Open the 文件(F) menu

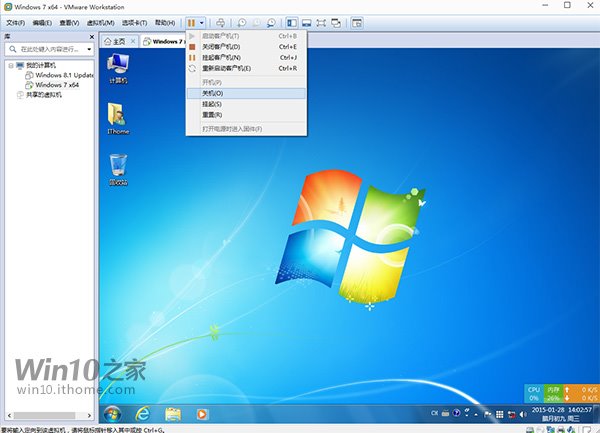(16, 23)
